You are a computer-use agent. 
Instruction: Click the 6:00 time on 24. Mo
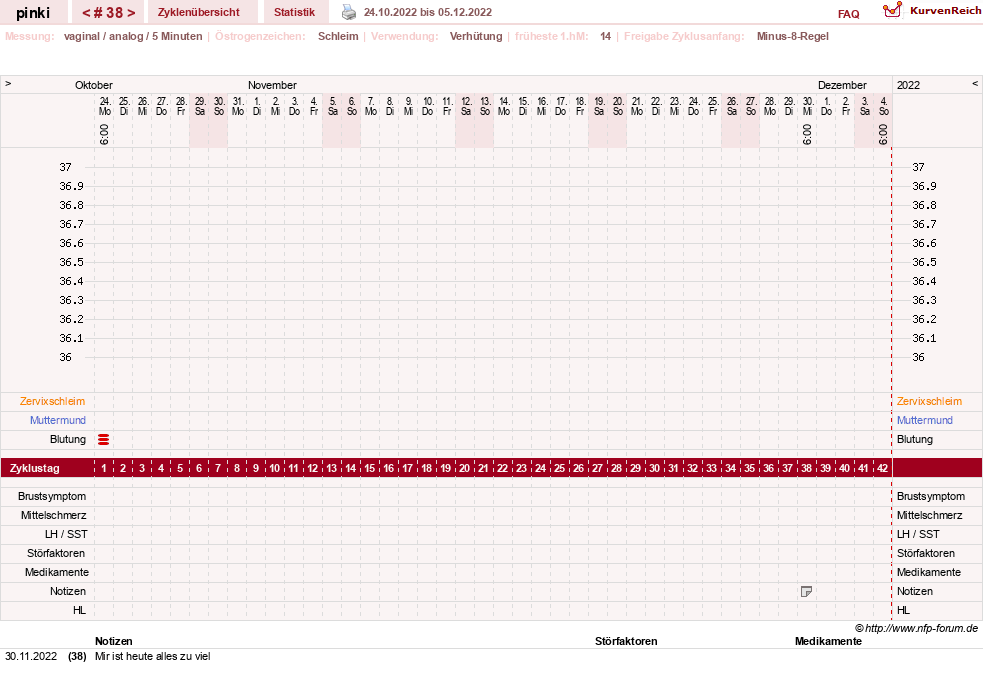[x=104, y=134]
